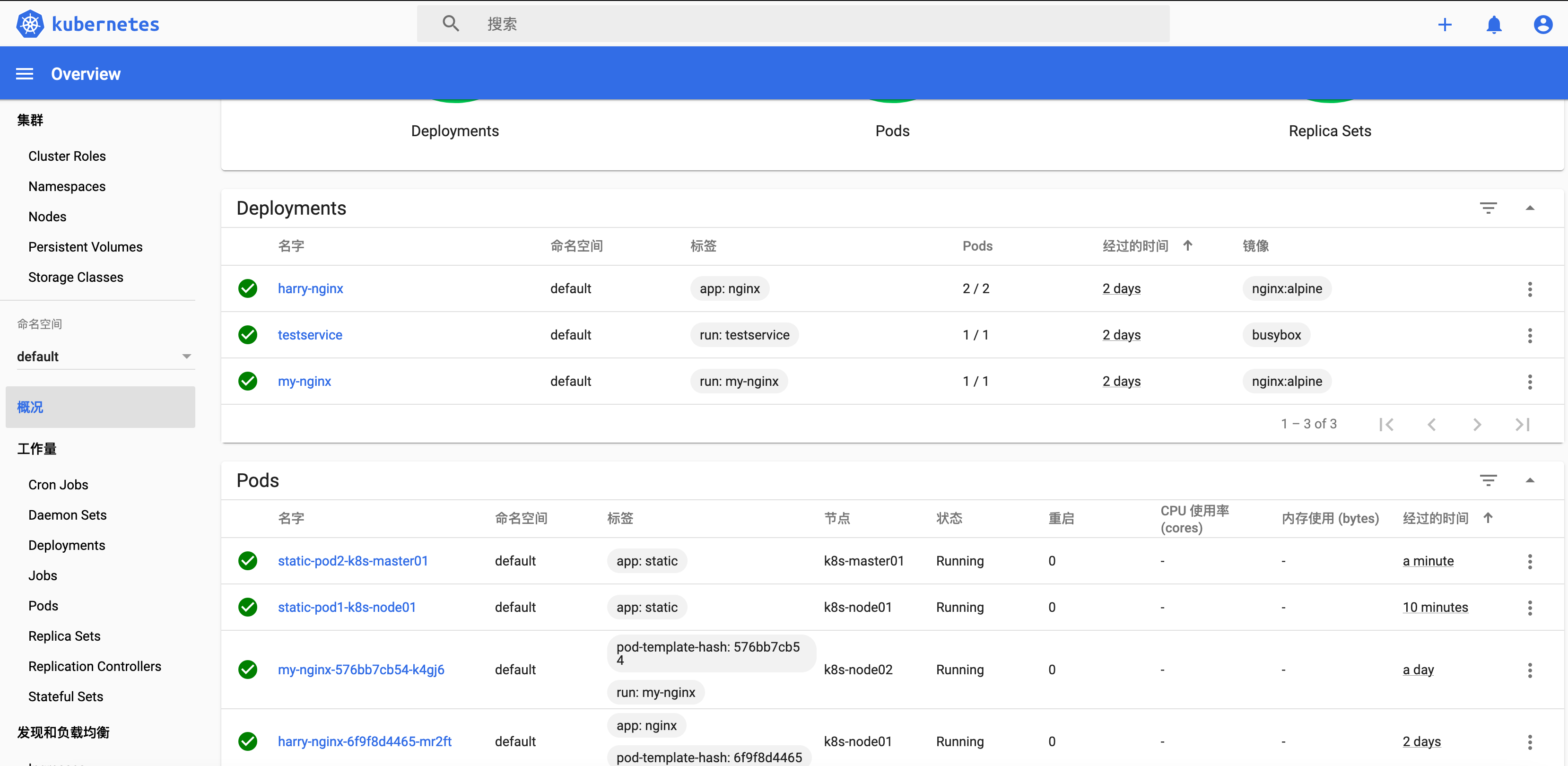The image size is (1568, 766).
Task: Go to first page of Deployments
Action: coord(1386,425)
